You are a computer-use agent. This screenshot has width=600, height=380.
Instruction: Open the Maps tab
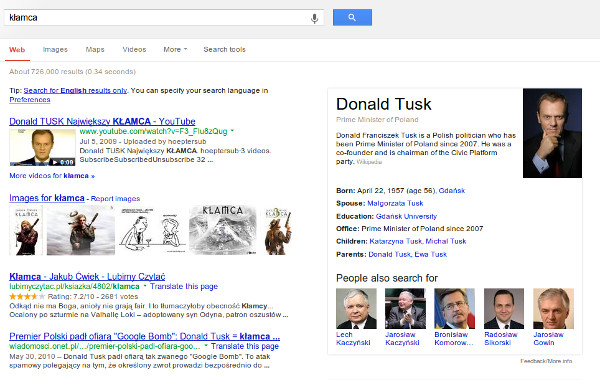[x=95, y=49]
